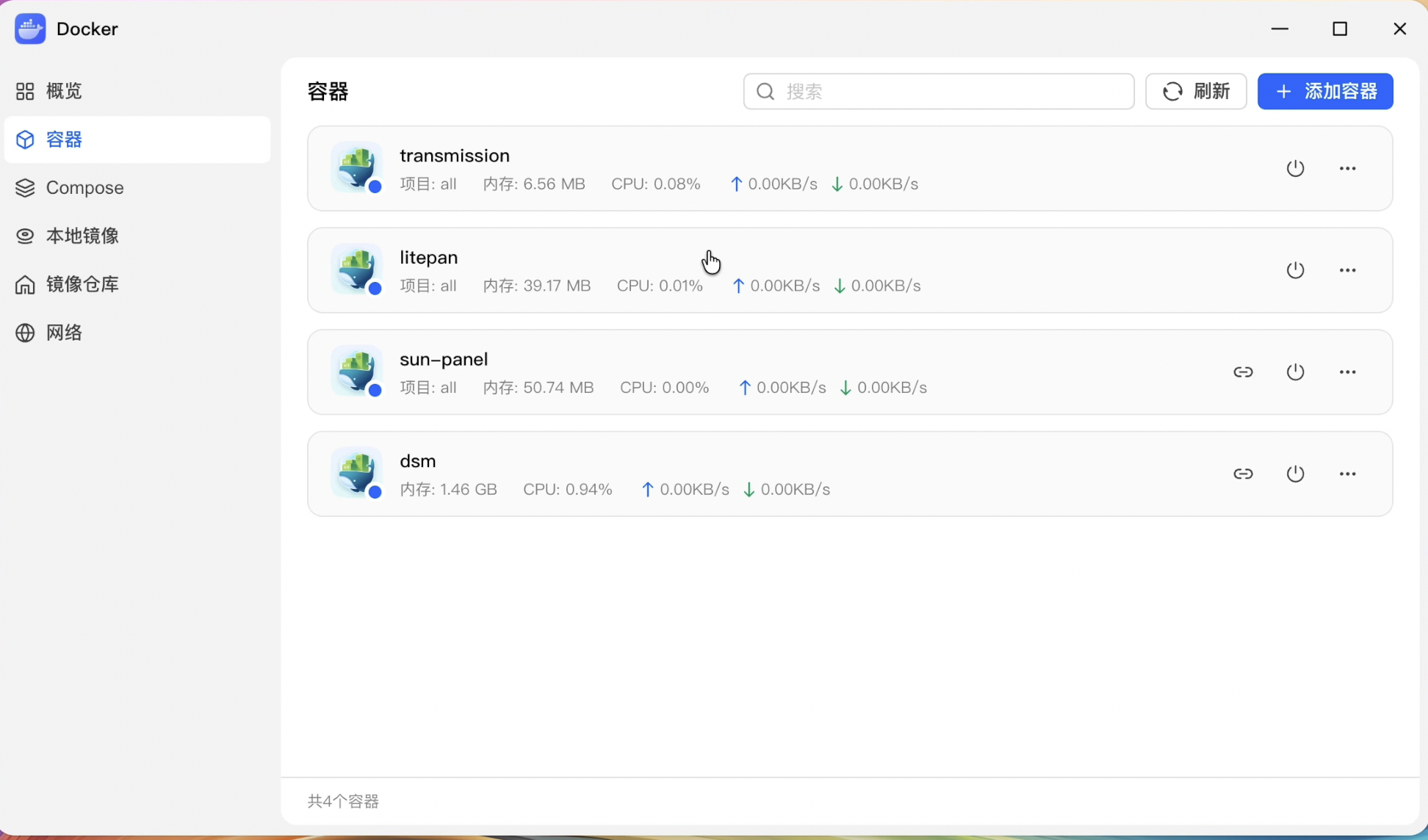Toggle litepan power icon
Image resolution: width=1428 pixels, height=840 pixels.
(1295, 270)
